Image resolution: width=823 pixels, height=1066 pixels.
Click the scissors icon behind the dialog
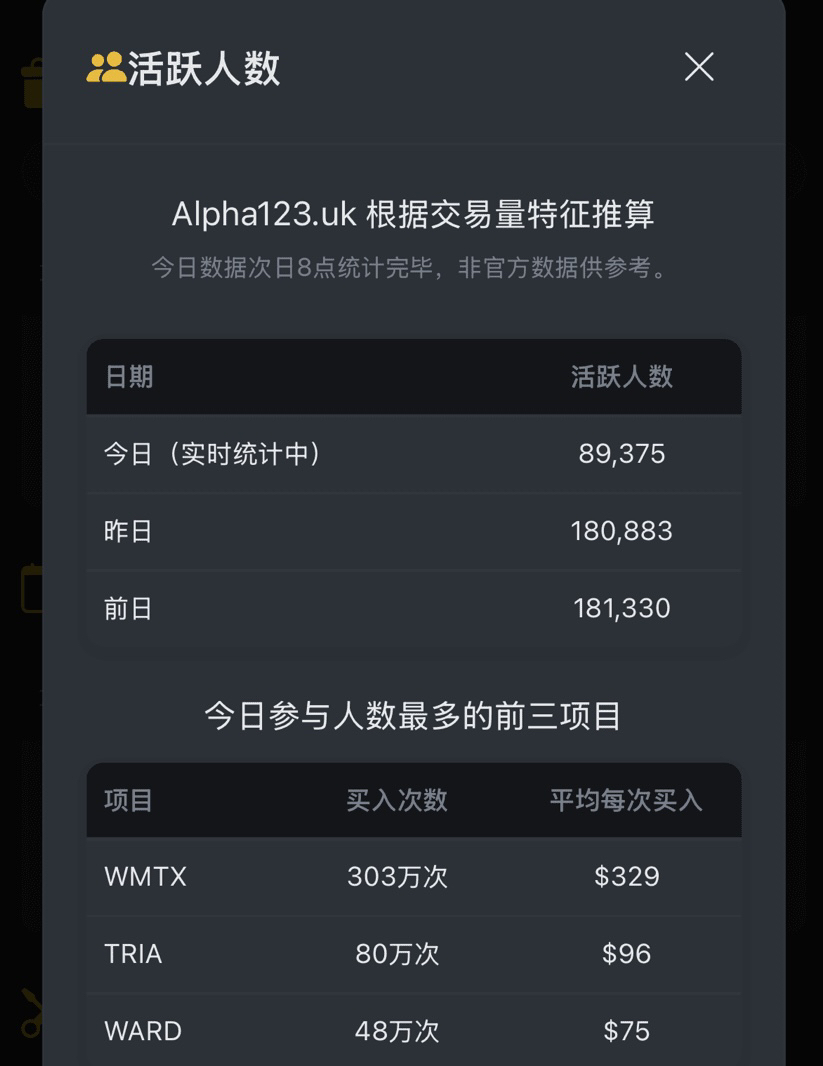click(31, 1012)
